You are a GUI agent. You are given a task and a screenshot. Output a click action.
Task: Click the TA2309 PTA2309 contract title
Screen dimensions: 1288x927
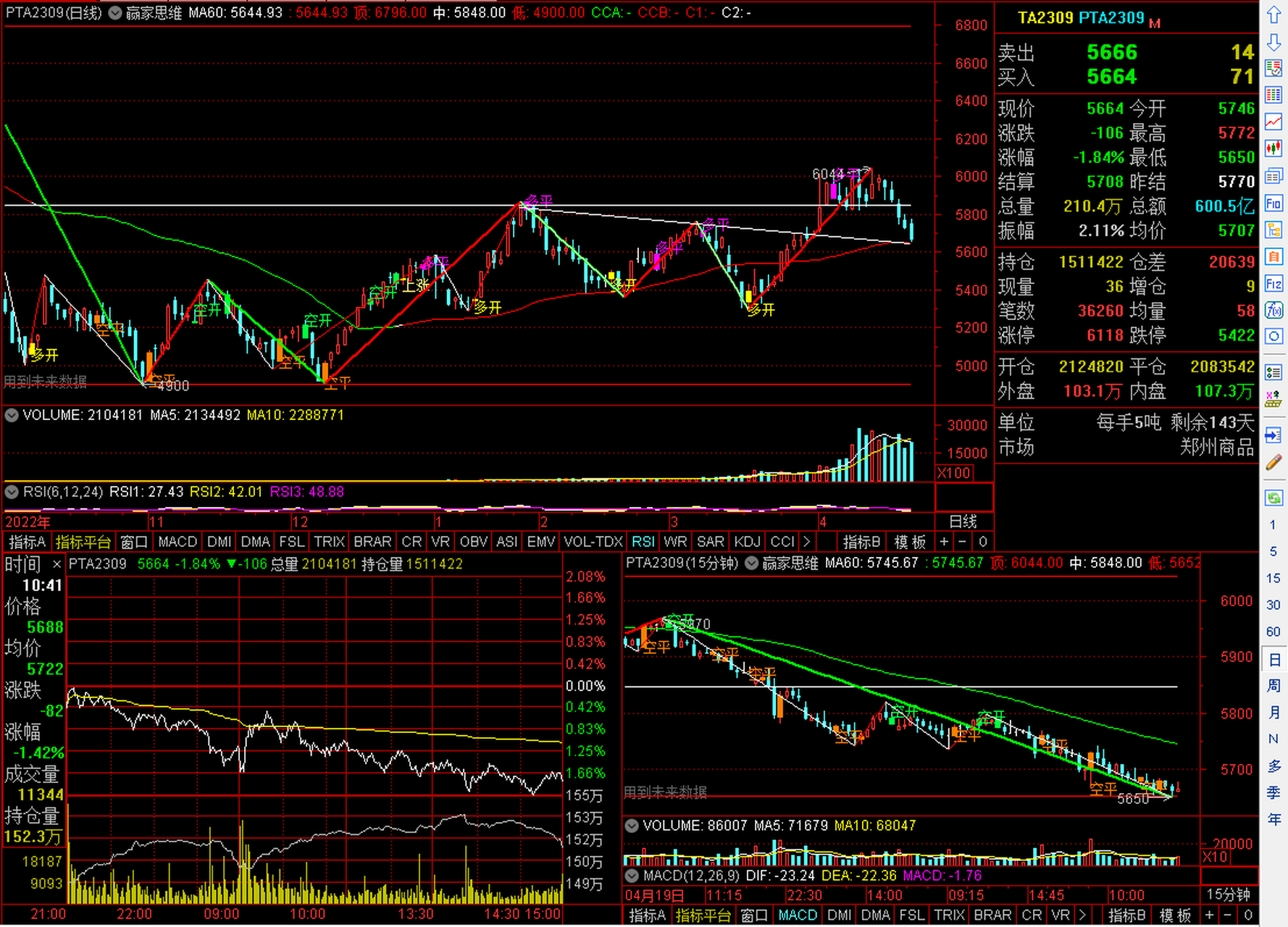pyautogui.click(x=1081, y=18)
